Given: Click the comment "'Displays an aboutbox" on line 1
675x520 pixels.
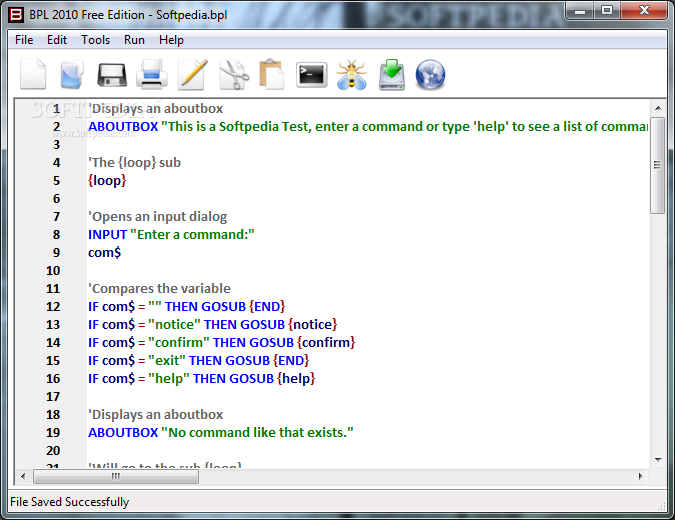Looking at the screenshot, I should (x=155, y=108).
